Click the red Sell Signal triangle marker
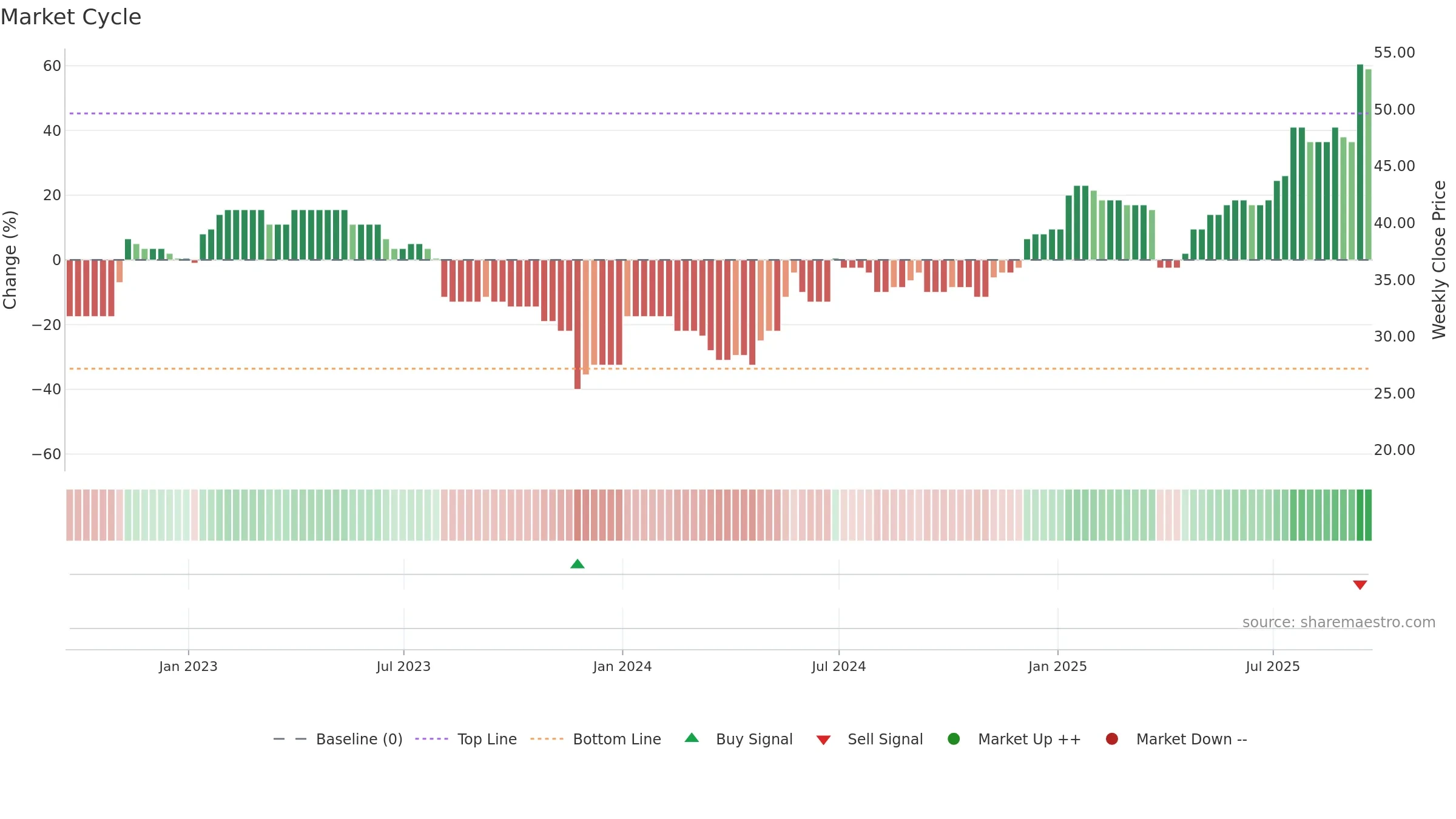Viewport: 1456px width, 819px height. click(1360, 585)
